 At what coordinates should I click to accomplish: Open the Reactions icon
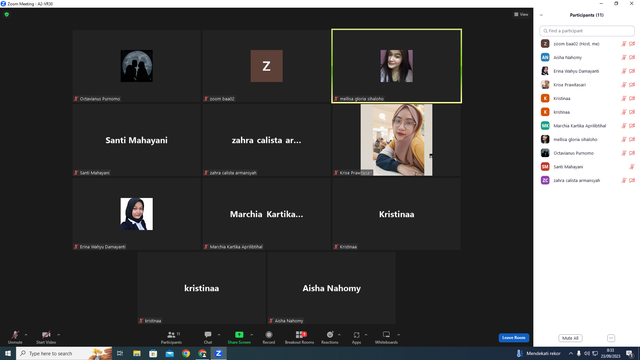pos(330,335)
